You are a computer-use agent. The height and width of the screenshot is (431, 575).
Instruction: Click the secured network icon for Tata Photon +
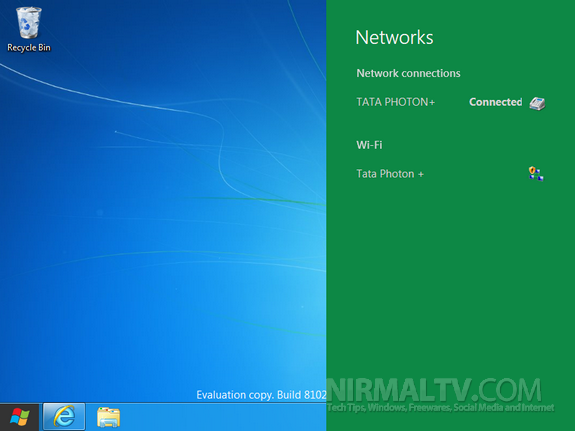pyautogui.click(x=536, y=174)
